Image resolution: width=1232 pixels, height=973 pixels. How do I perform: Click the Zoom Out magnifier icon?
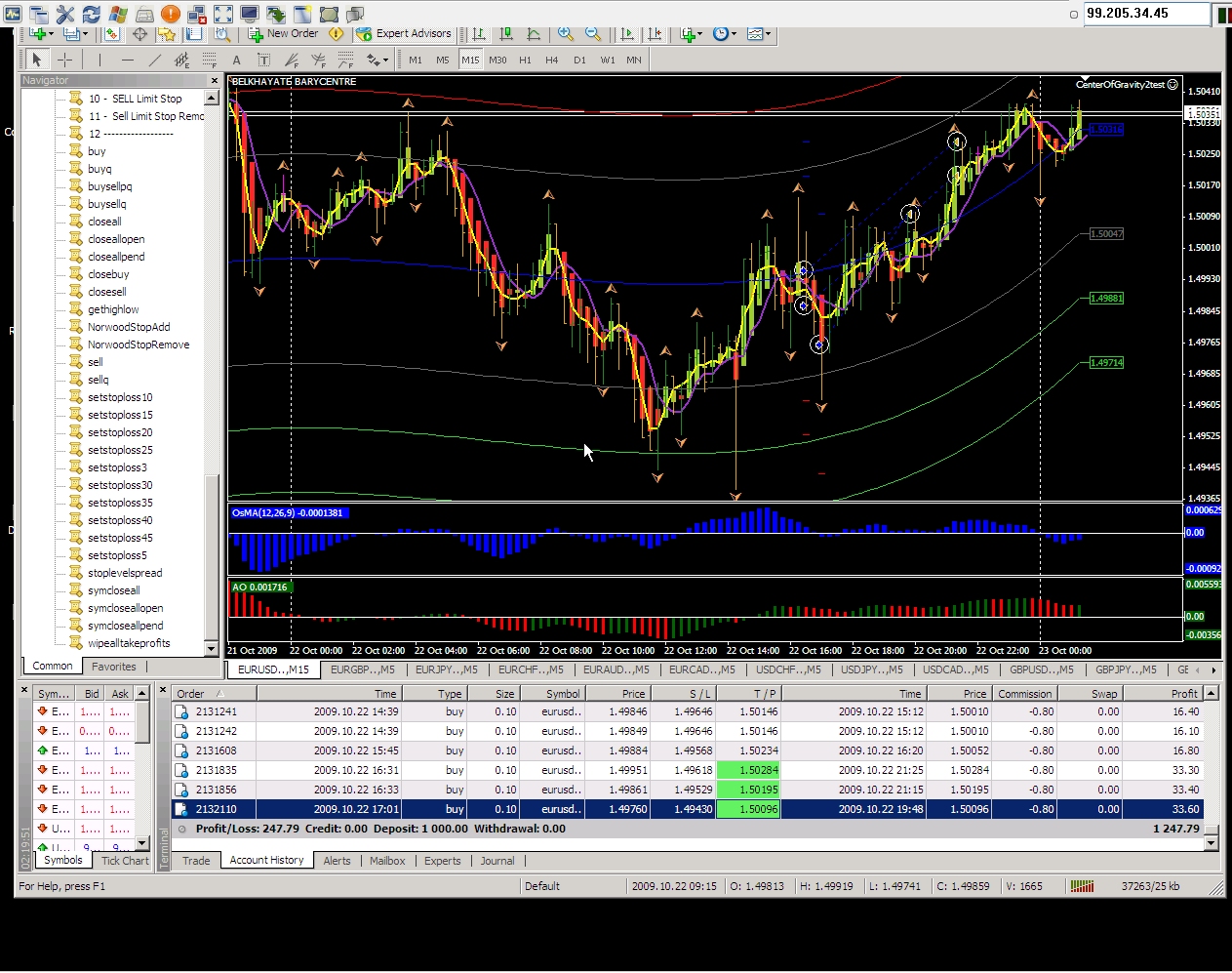point(592,34)
